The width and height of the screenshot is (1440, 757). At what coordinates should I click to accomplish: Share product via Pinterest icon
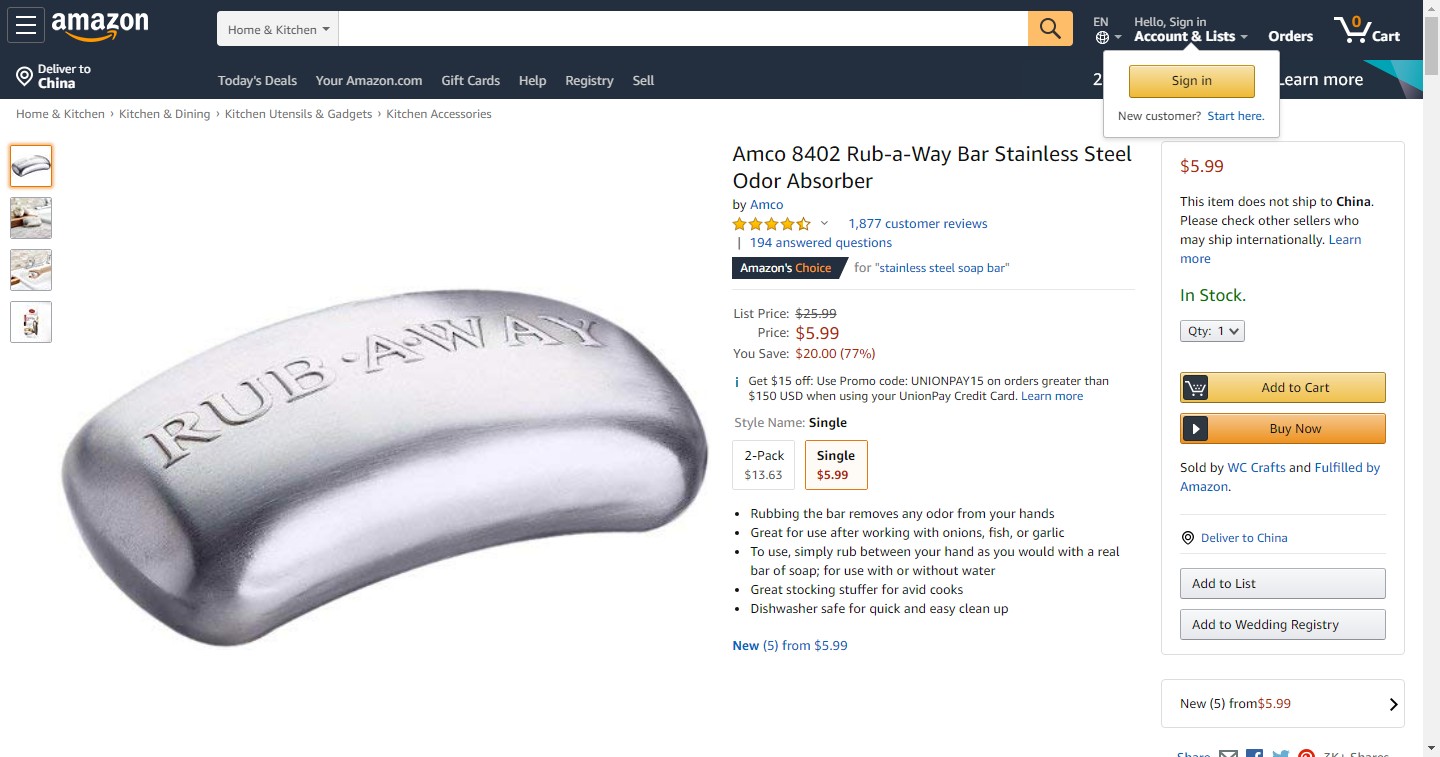click(1306, 754)
